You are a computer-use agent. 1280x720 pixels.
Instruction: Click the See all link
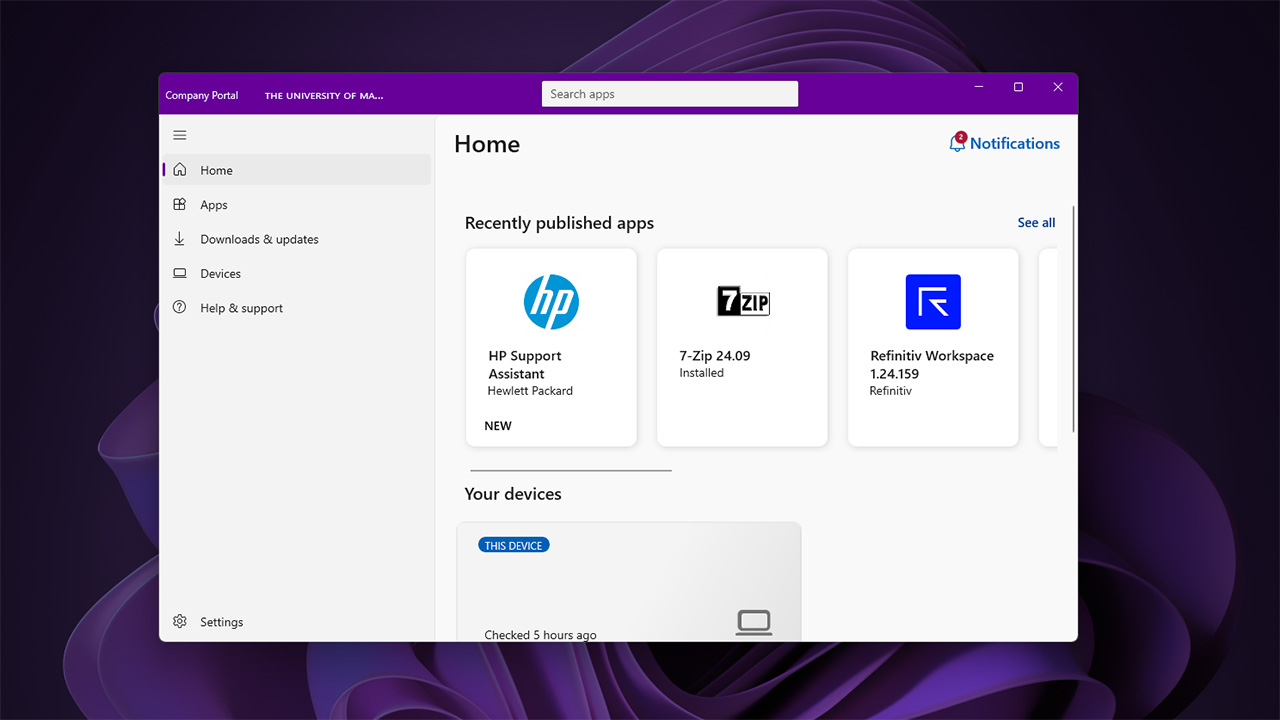coord(1036,222)
